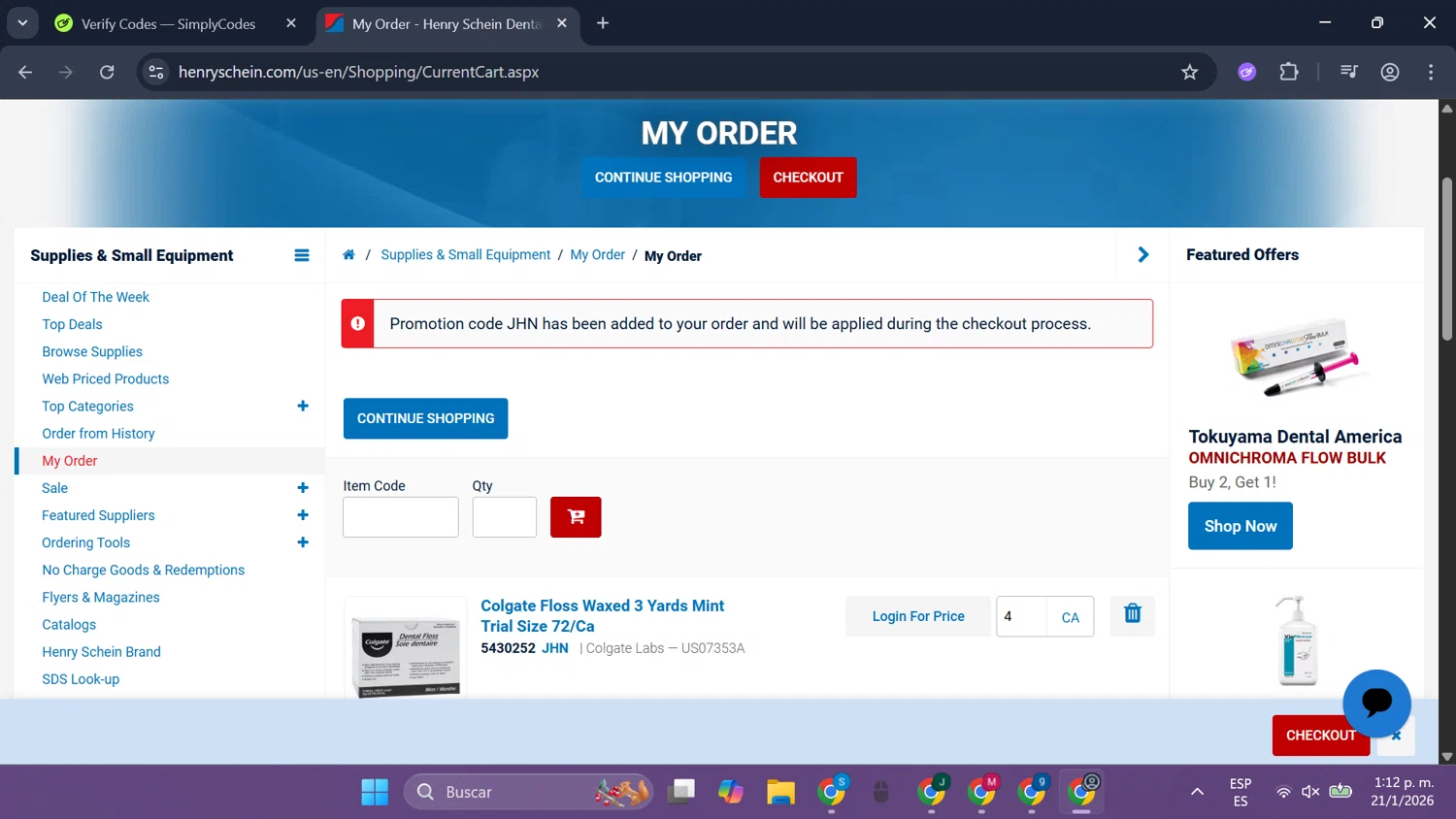
Task: Click the Wi-Fi icon in the system tray
Action: [x=1283, y=792]
